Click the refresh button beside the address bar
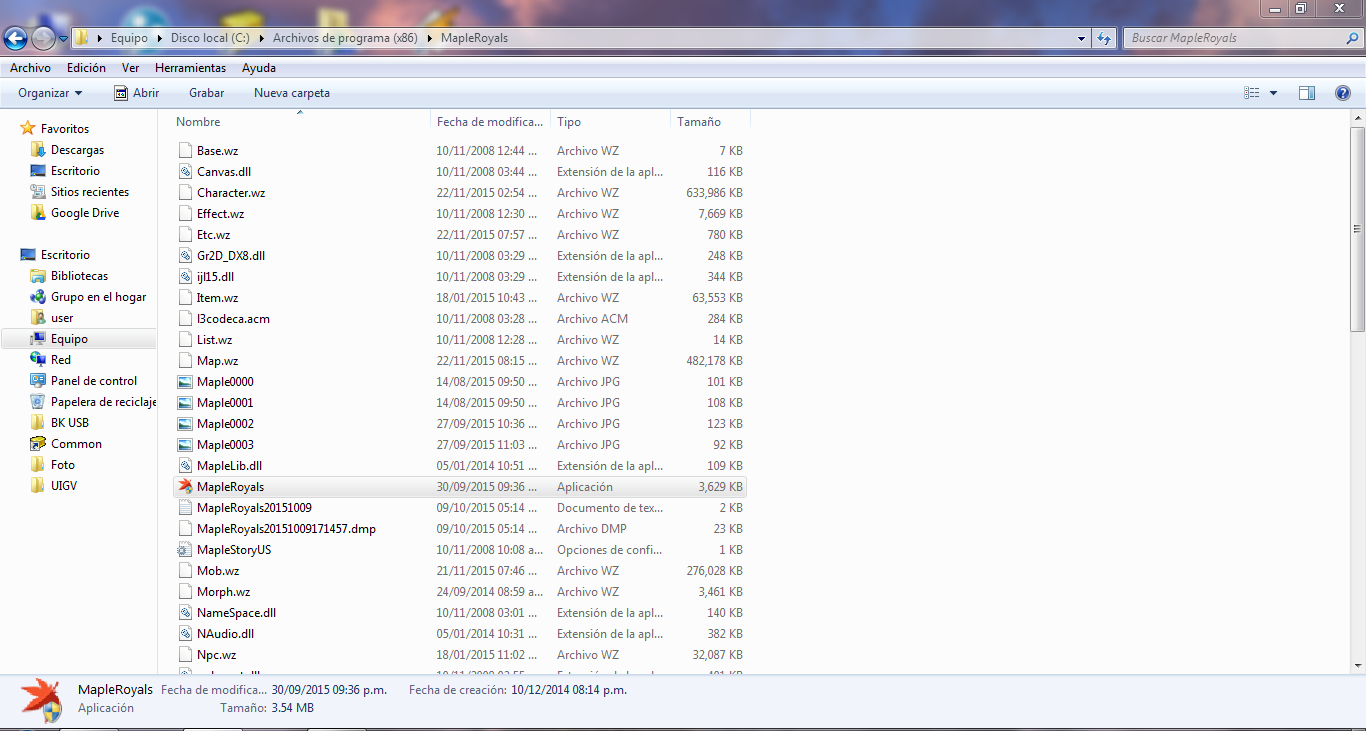Image resolution: width=1366 pixels, height=731 pixels. [x=1104, y=38]
